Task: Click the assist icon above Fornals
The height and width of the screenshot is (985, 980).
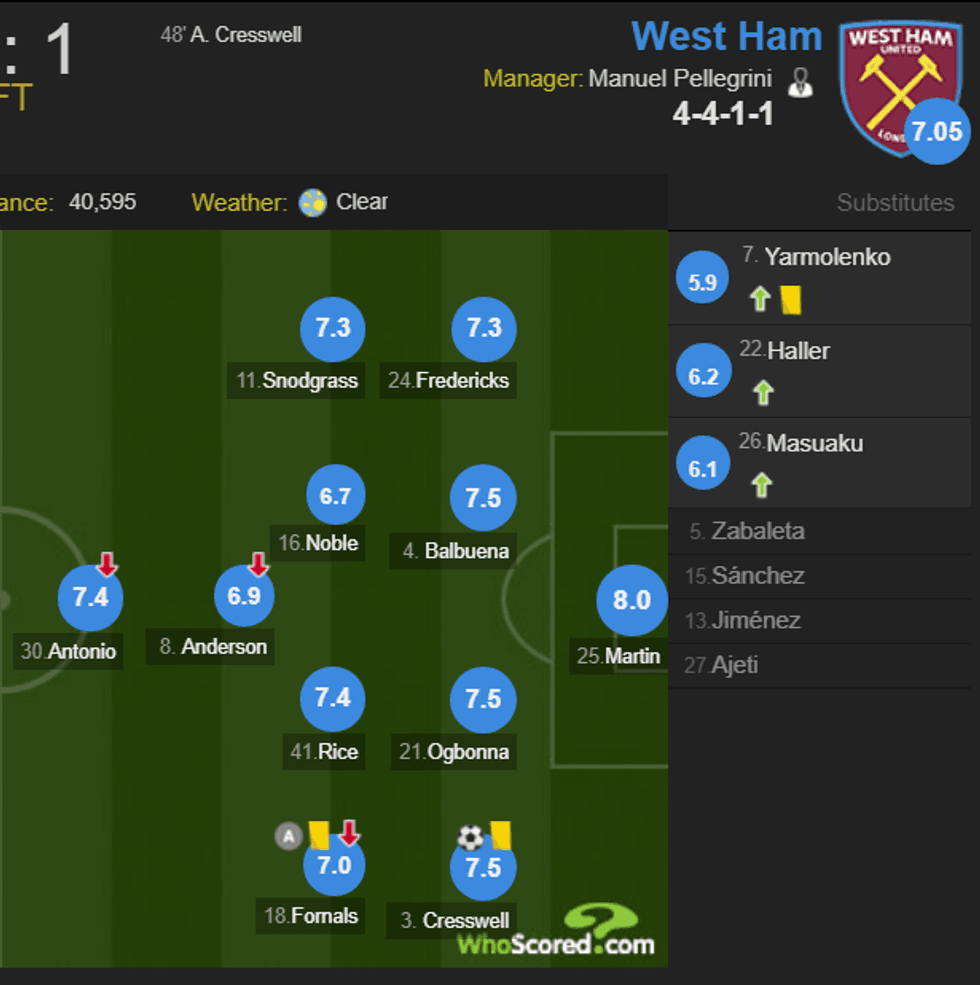Action: click(x=288, y=836)
